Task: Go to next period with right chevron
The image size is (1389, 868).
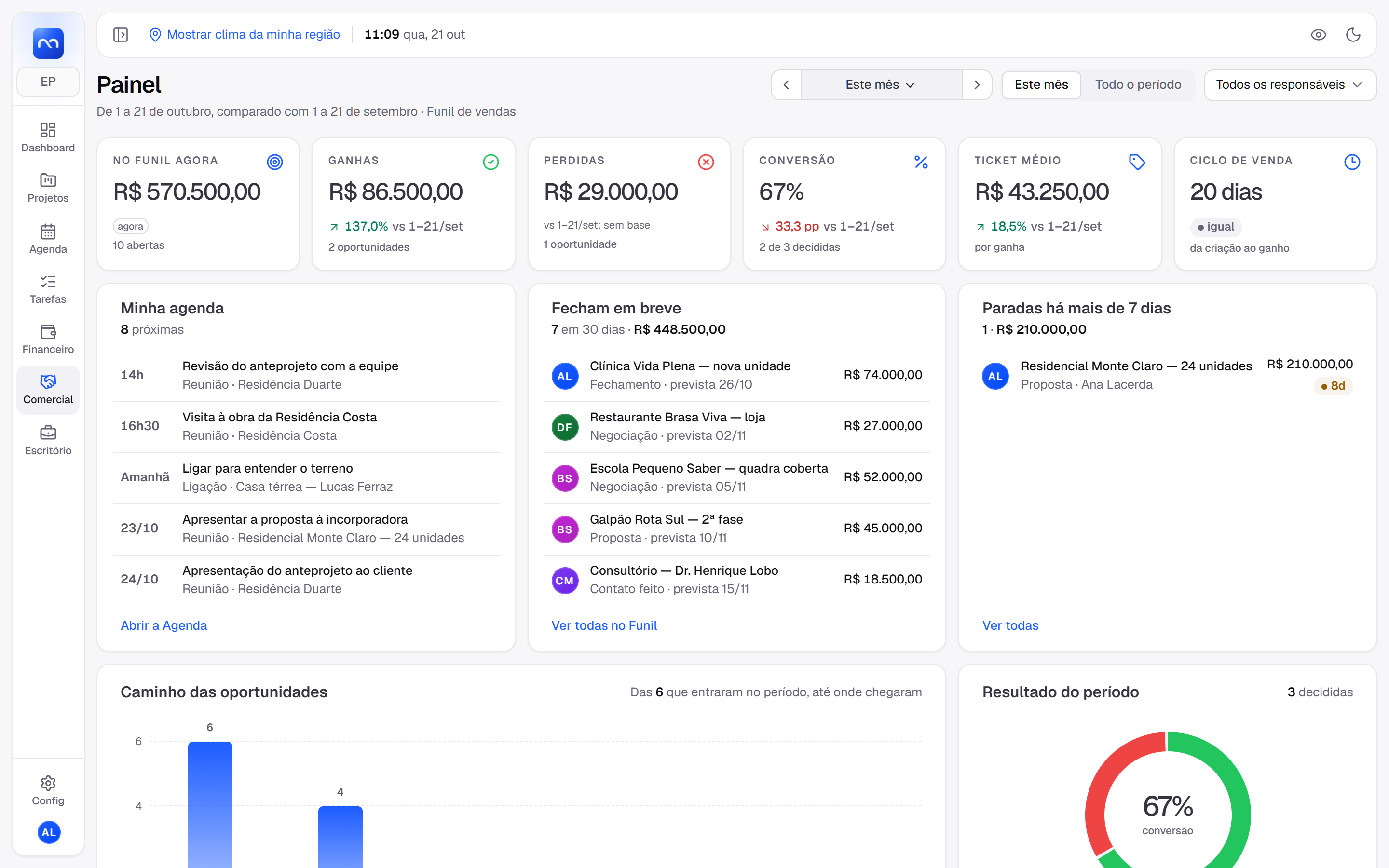Action: pos(977,85)
